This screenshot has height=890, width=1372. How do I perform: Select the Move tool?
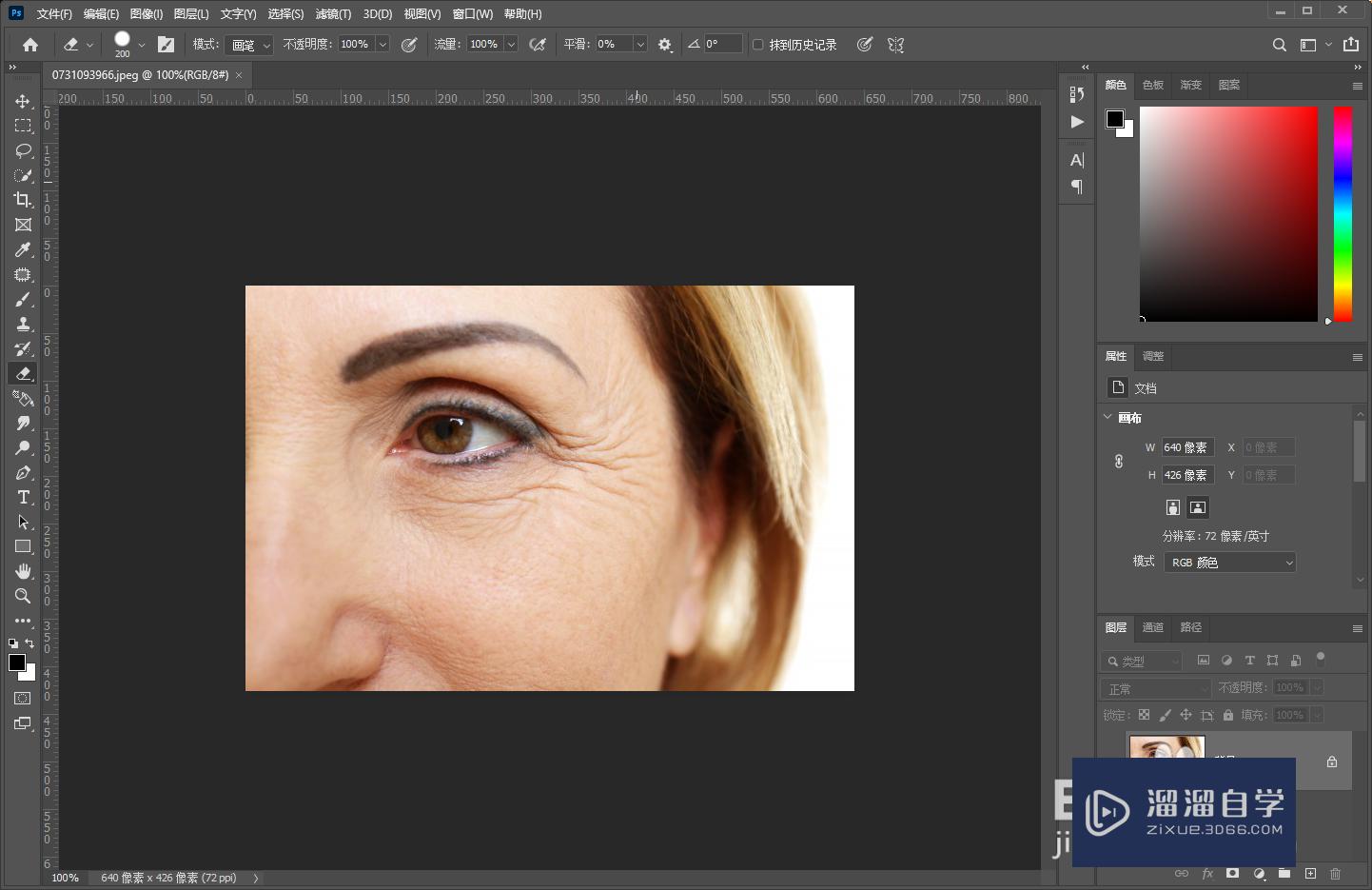click(x=23, y=101)
